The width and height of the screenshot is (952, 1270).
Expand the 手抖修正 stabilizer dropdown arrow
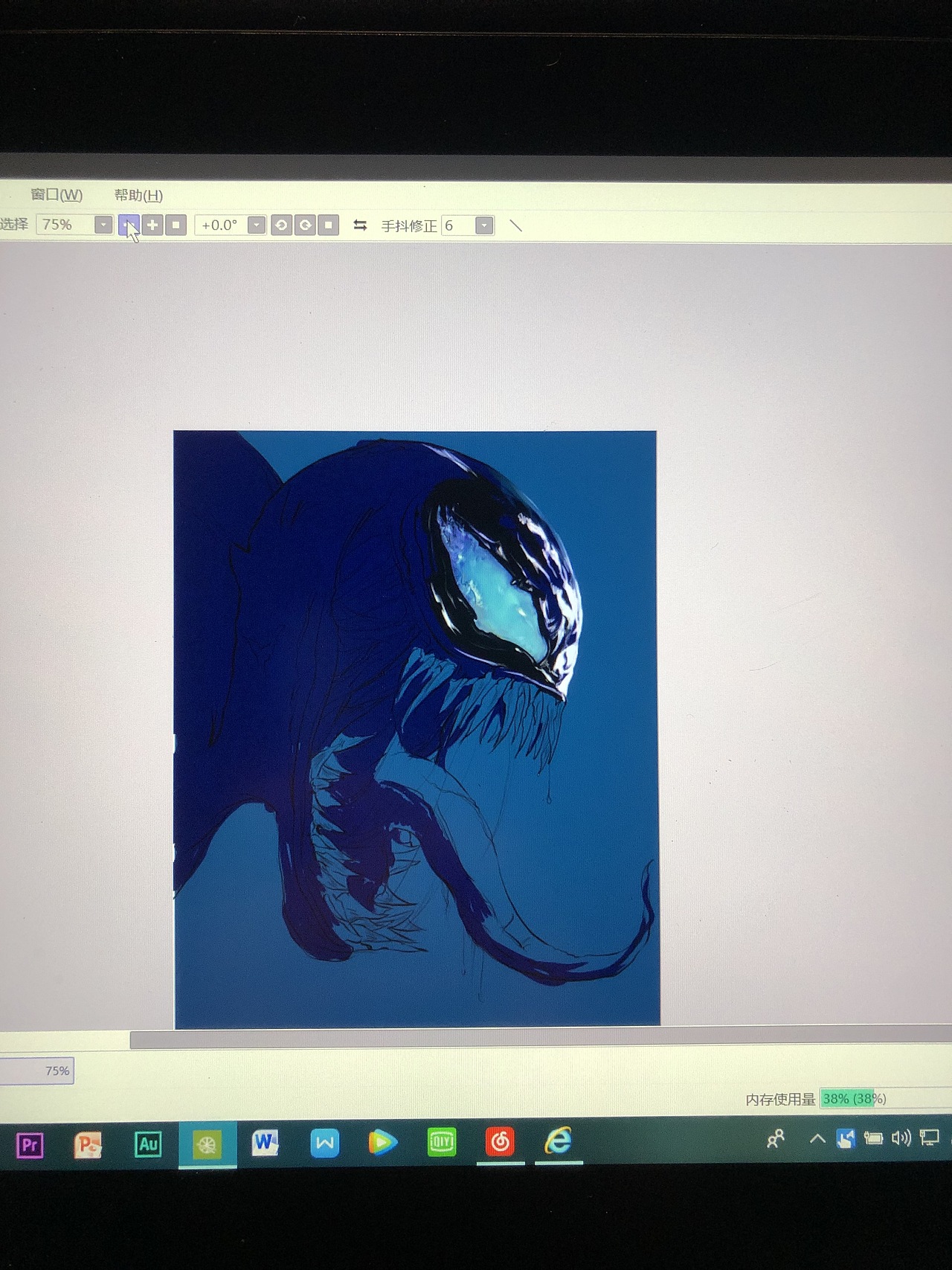pyautogui.click(x=484, y=225)
